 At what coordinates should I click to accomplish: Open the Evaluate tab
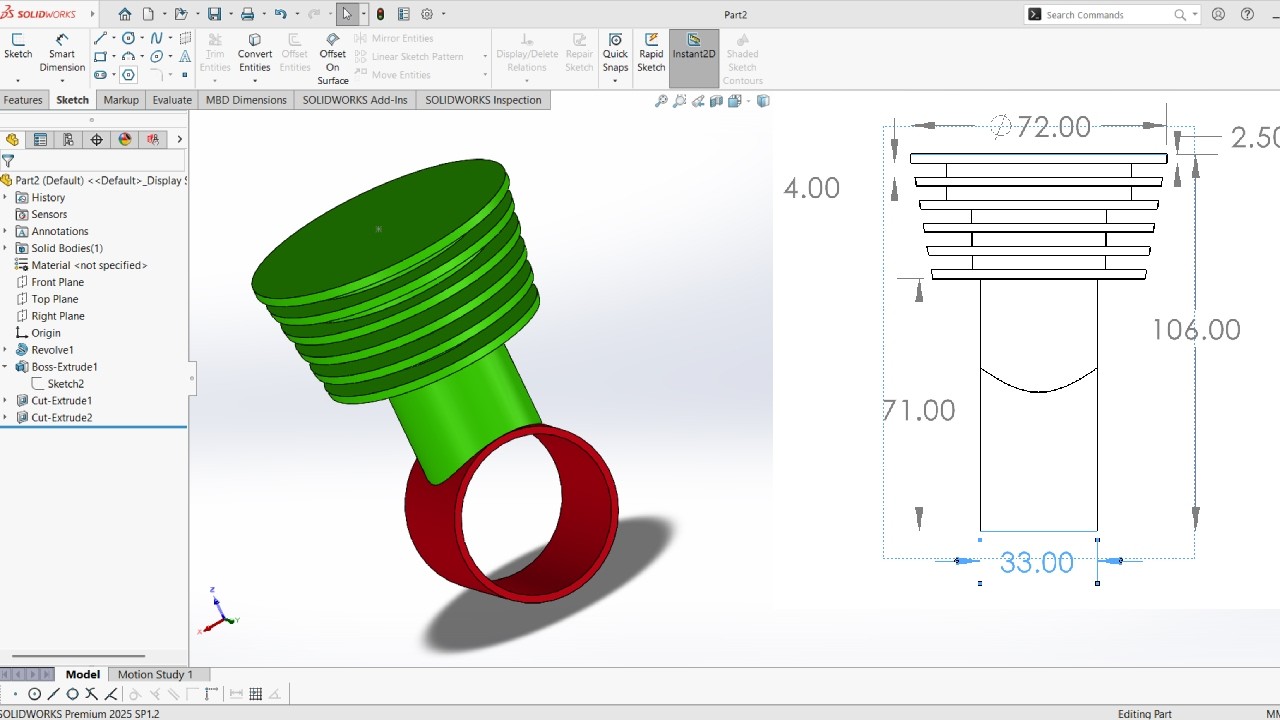[x=172, y=100]
